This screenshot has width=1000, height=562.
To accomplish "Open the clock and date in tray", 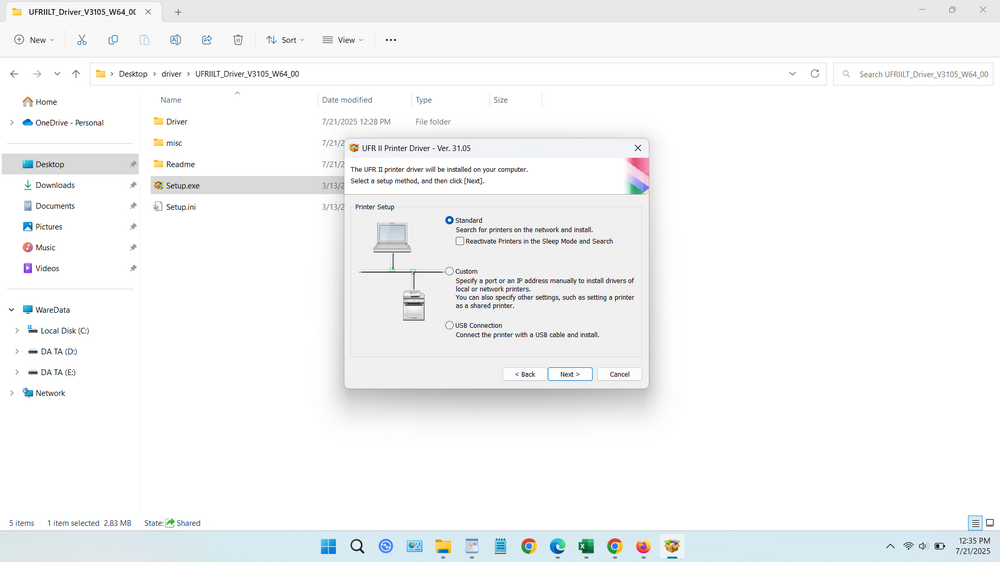I will pyautogui.click(x=973, y=546).
